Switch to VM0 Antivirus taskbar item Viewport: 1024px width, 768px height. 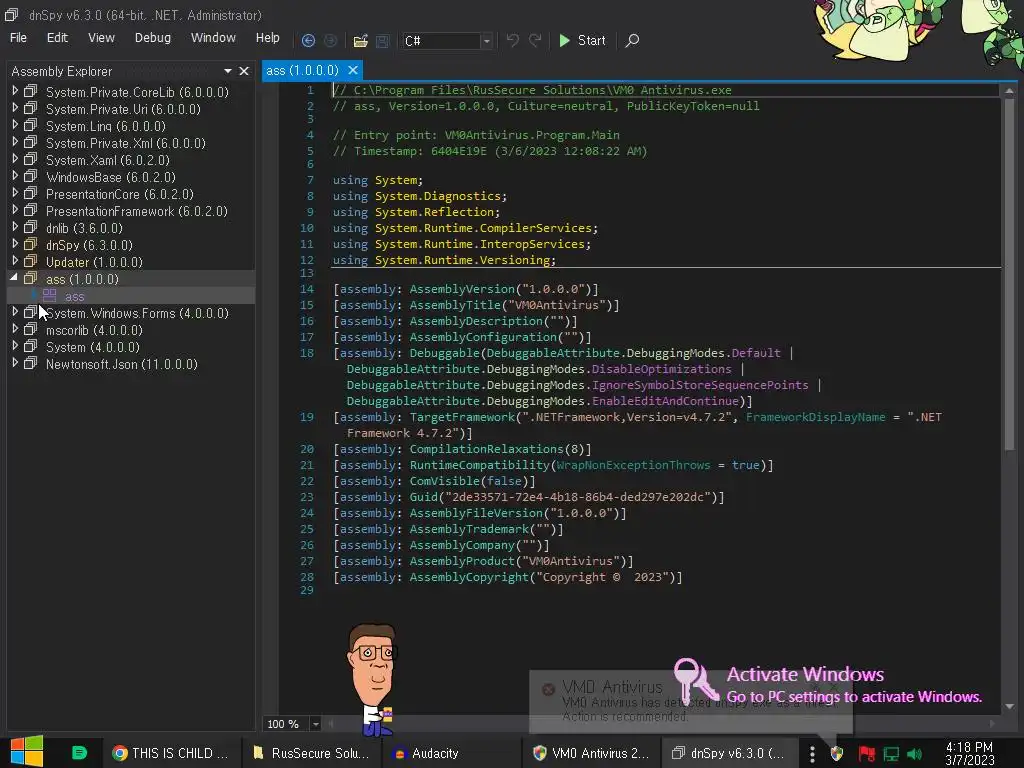591,753
